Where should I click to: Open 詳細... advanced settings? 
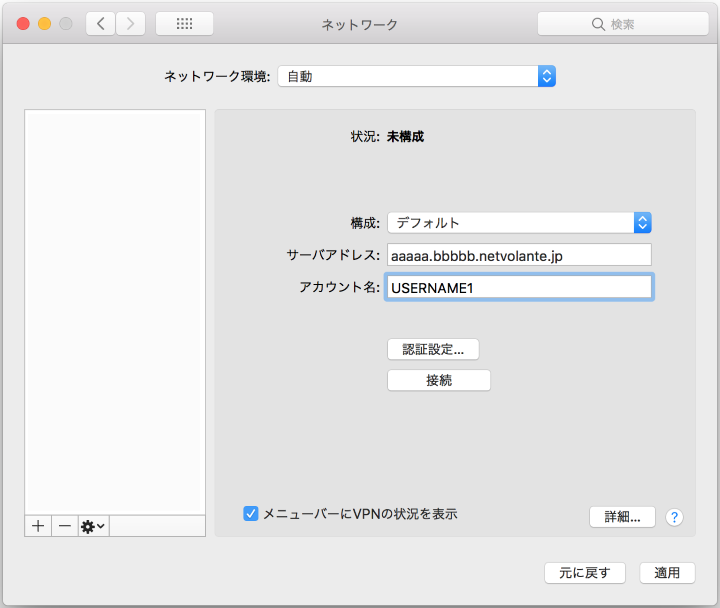click(622, 517)
